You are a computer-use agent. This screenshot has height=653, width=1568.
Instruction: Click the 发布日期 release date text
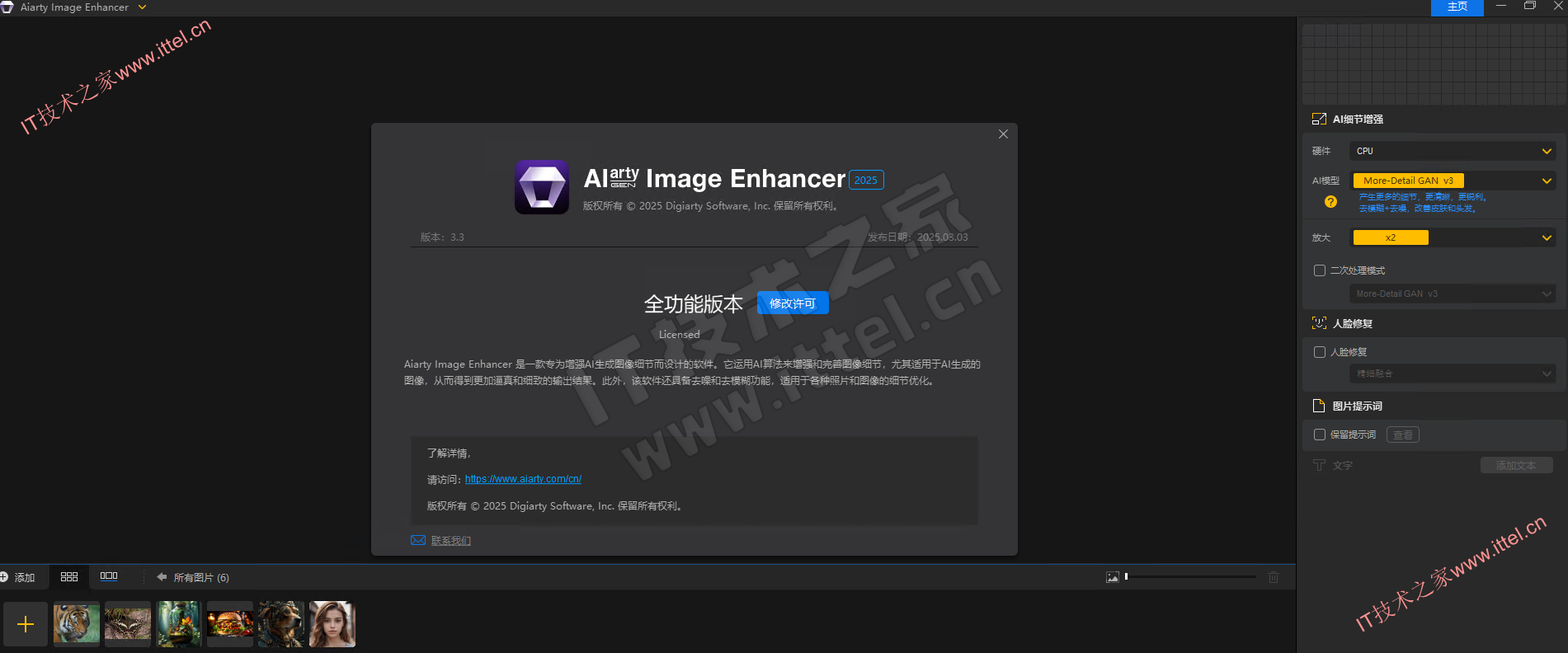(918, 237)
